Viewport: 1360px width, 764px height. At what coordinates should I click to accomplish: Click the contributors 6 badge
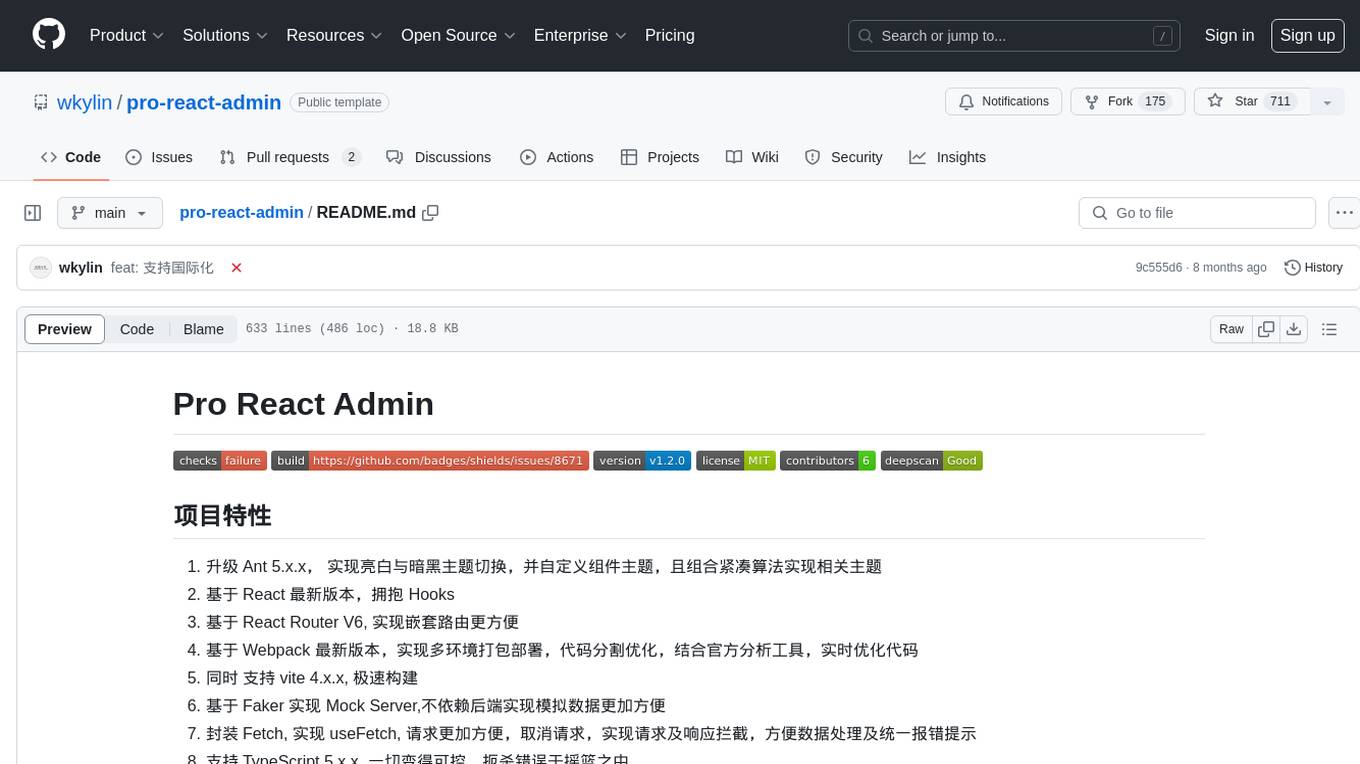coord(828,461)
